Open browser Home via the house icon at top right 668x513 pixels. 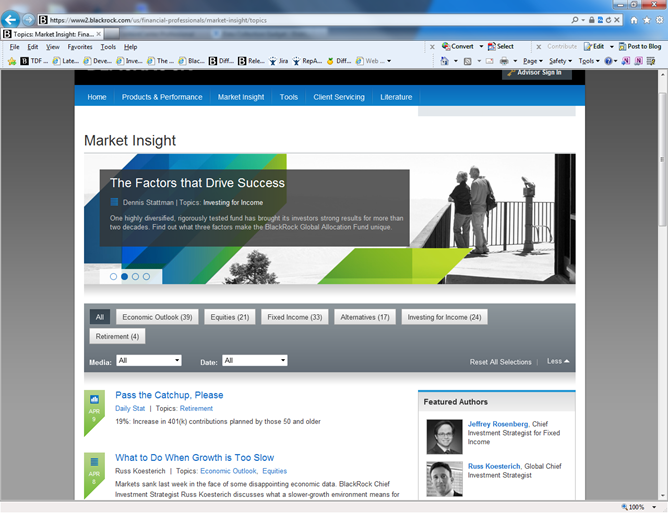coord(634,20)
